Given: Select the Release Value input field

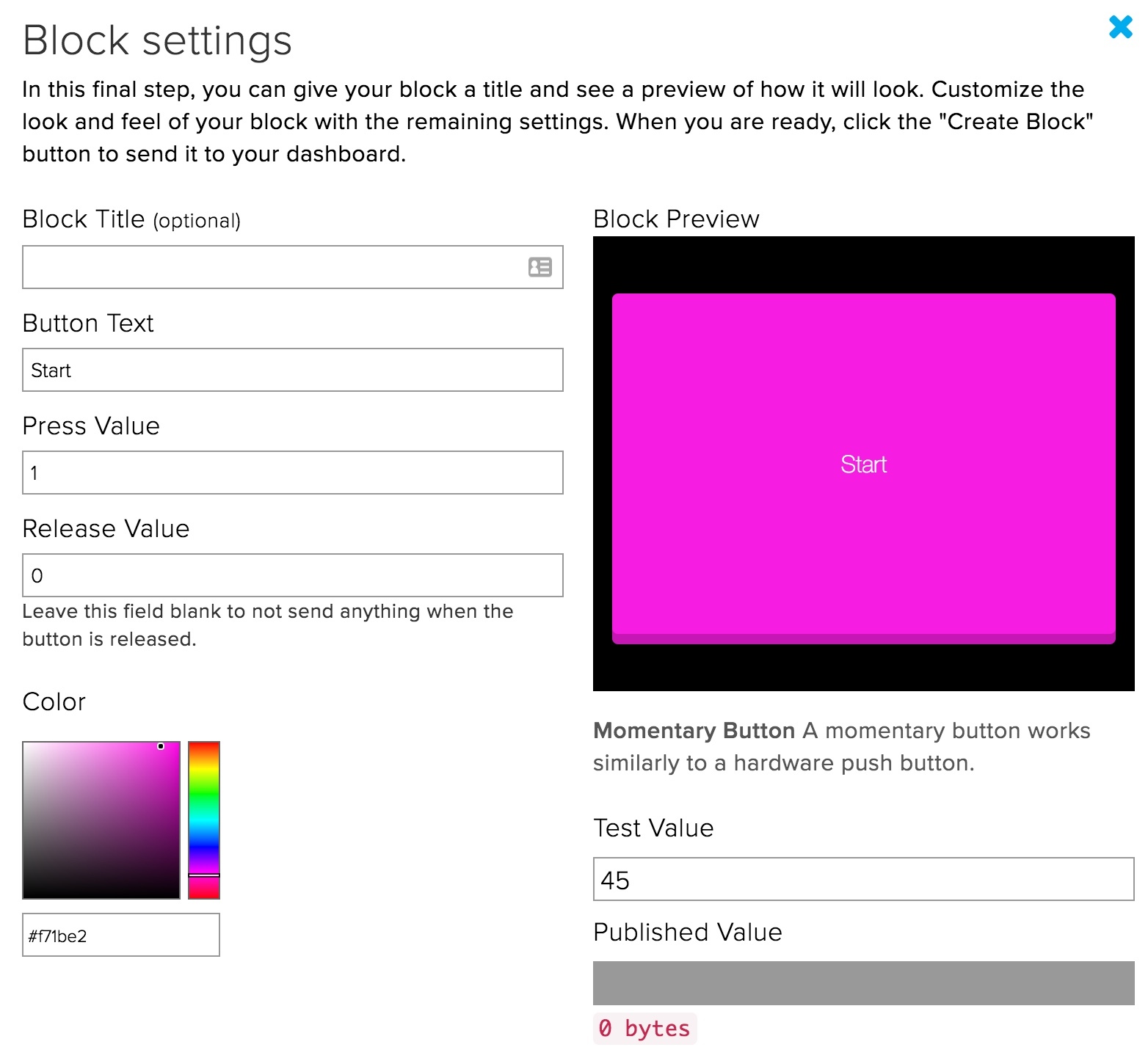Looking at the screenshot, I should (293, 575).
